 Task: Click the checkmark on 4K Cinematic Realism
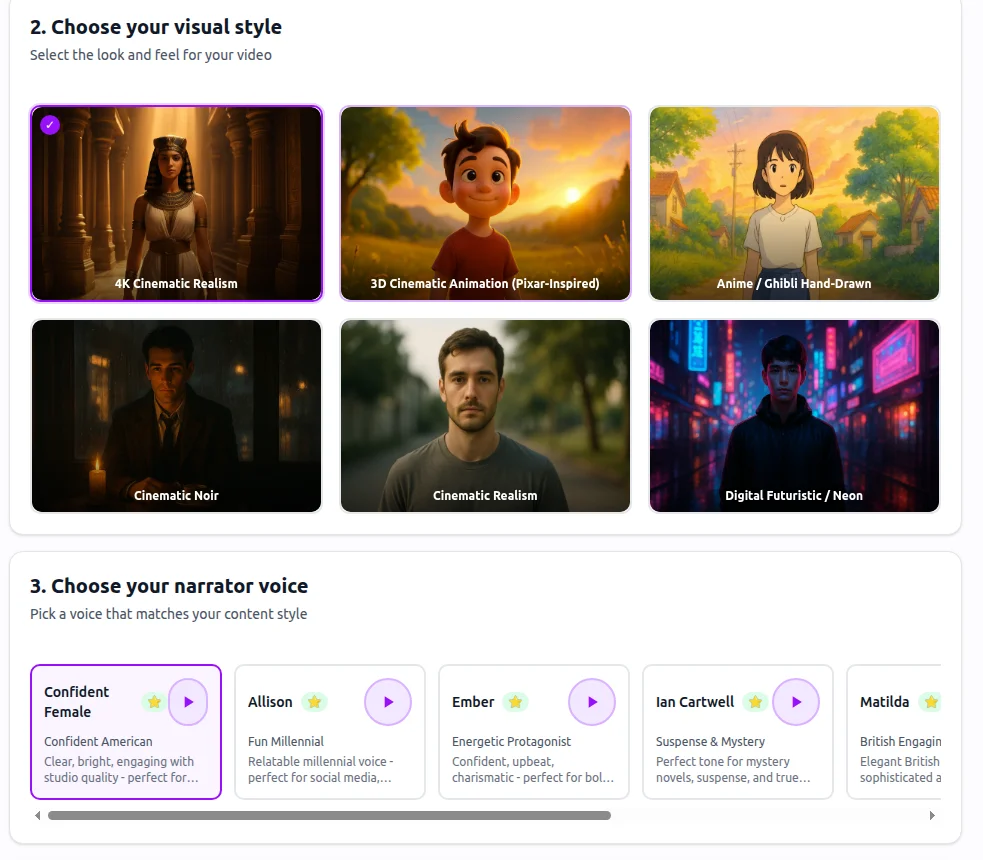pyautogui.click(x=49, y=125)
